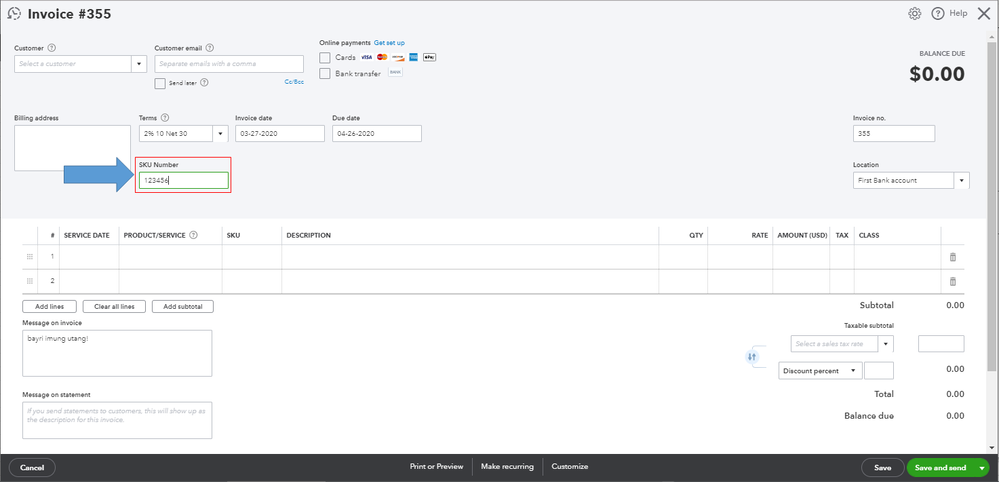The height and width of the screenshot is (482, 999).
Task: Click the Get set up link
Action: [x=389, y=43]
